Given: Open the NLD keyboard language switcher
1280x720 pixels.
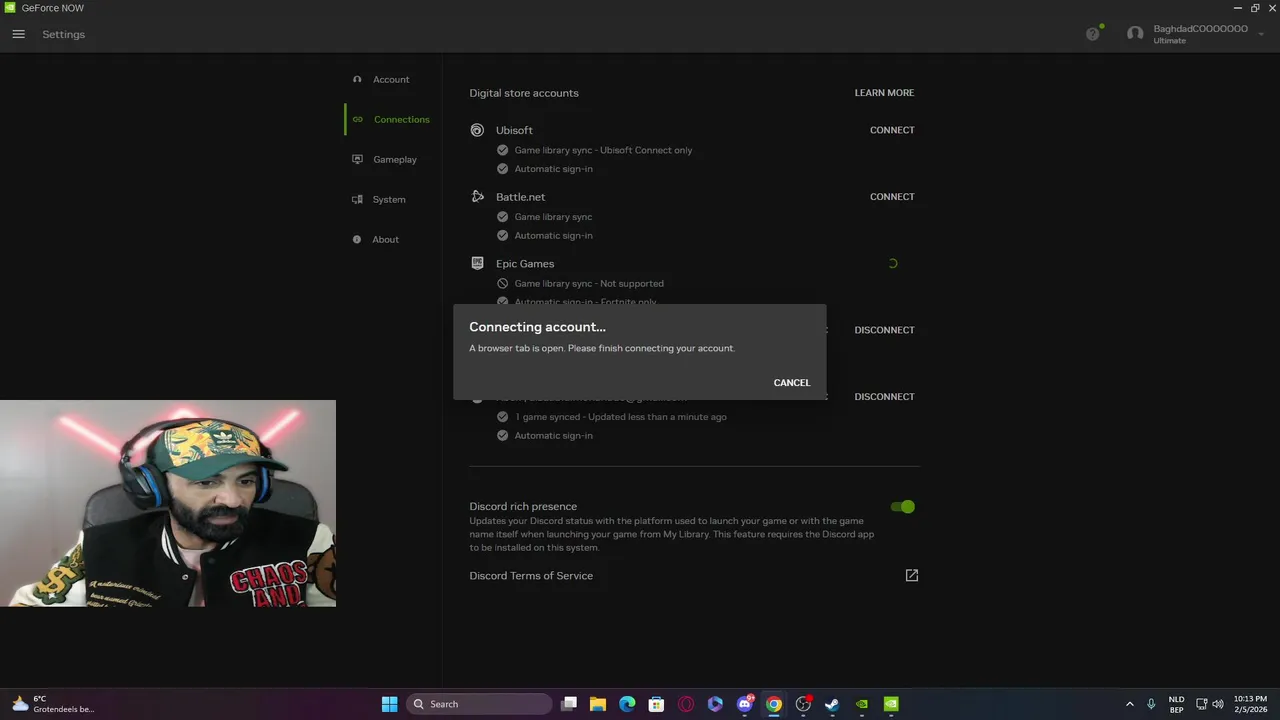Looking at the screenshot, I should (x=1176, y=704).
